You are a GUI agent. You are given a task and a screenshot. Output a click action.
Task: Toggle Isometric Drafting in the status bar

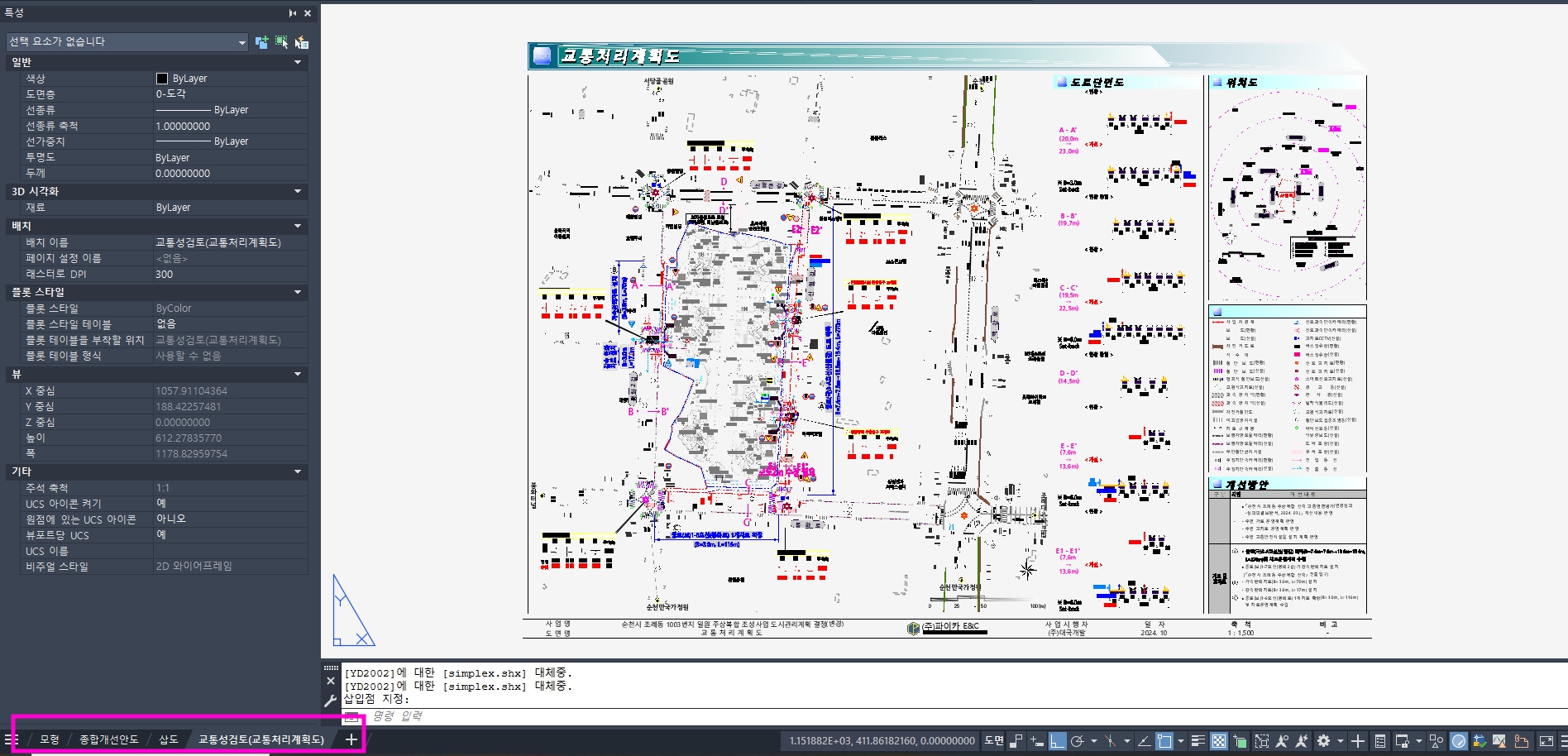coord(1110,741)
